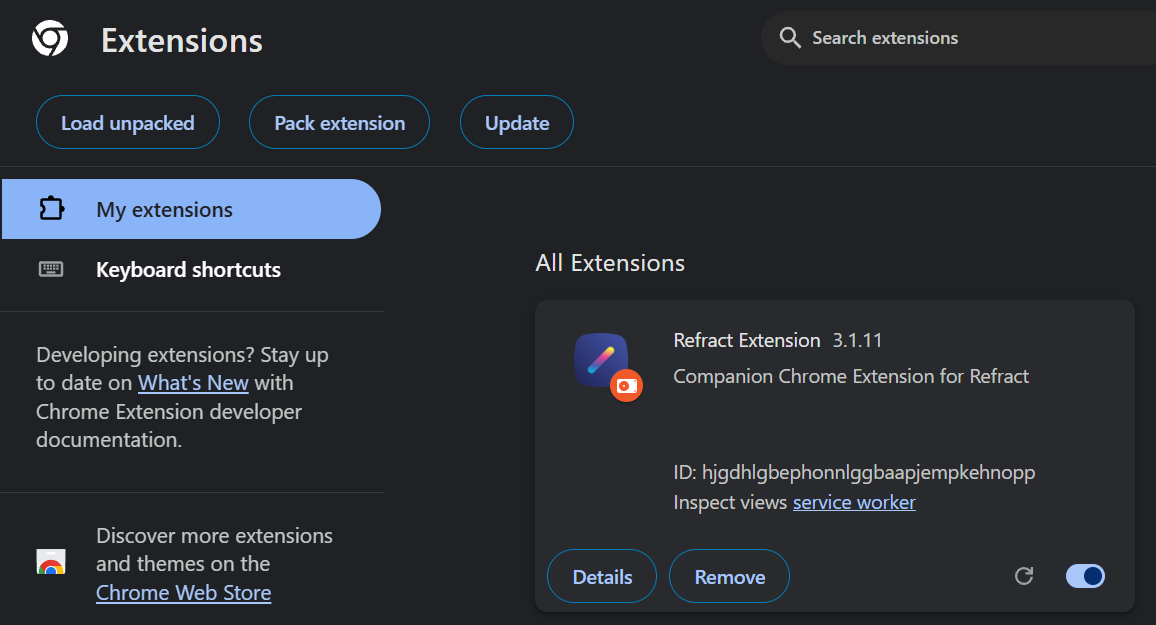Click the Refract Extension icon
Screen dimensions: 1156x625
point(601,360)
